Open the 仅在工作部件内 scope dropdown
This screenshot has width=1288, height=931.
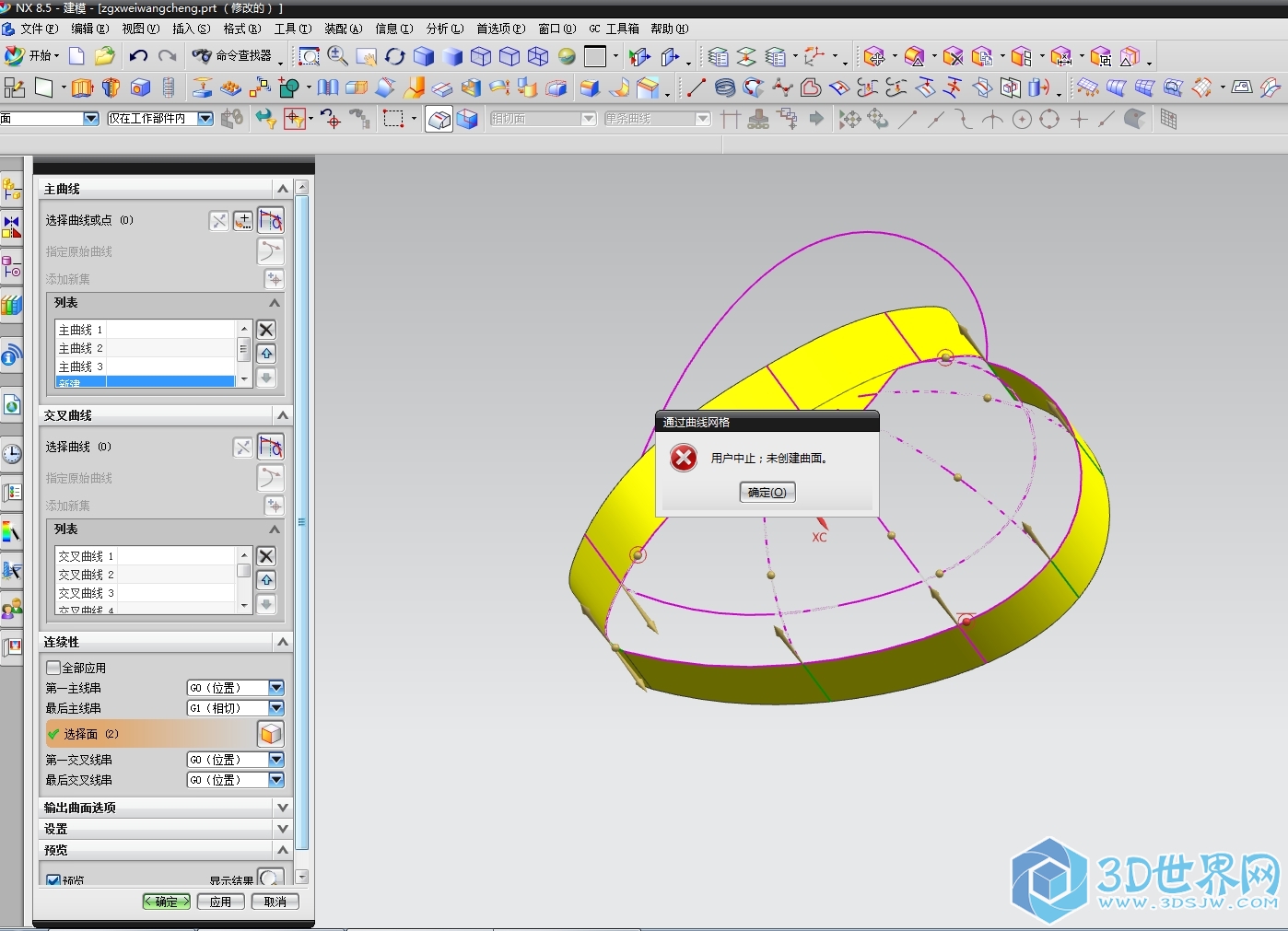pos(205,119)
